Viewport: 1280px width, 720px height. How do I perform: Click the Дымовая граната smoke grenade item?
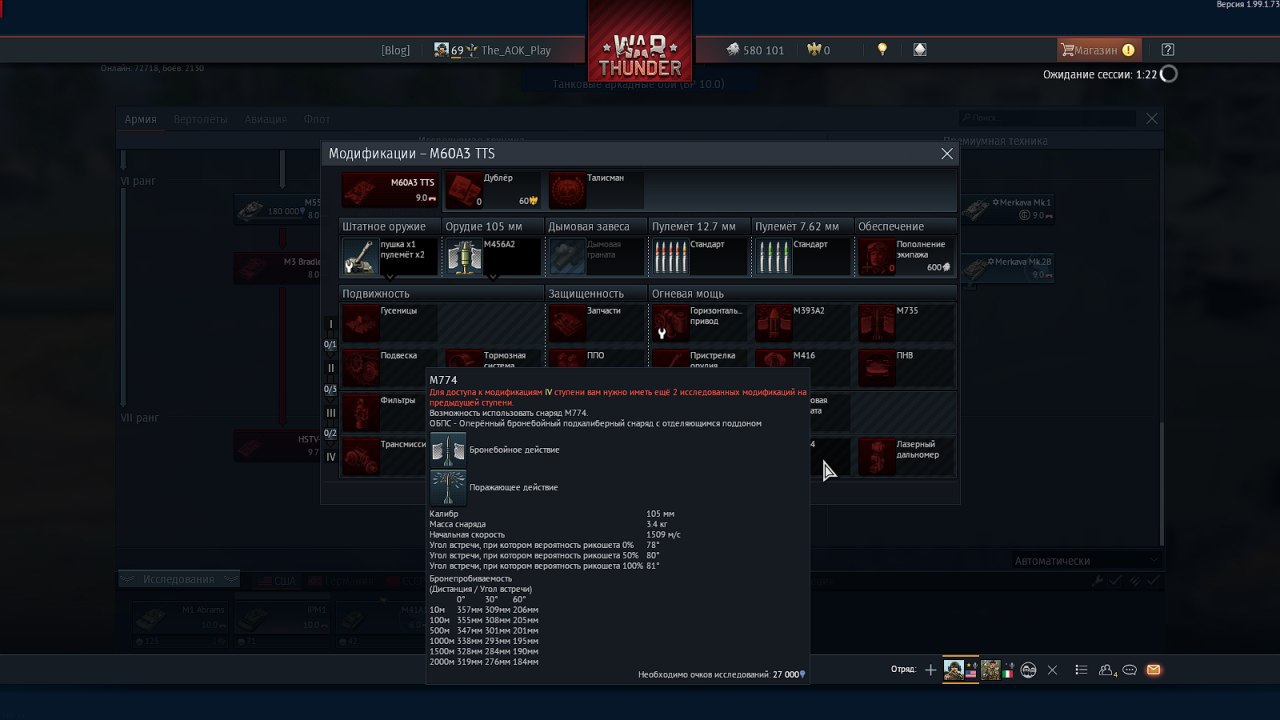tap(596, 256)
